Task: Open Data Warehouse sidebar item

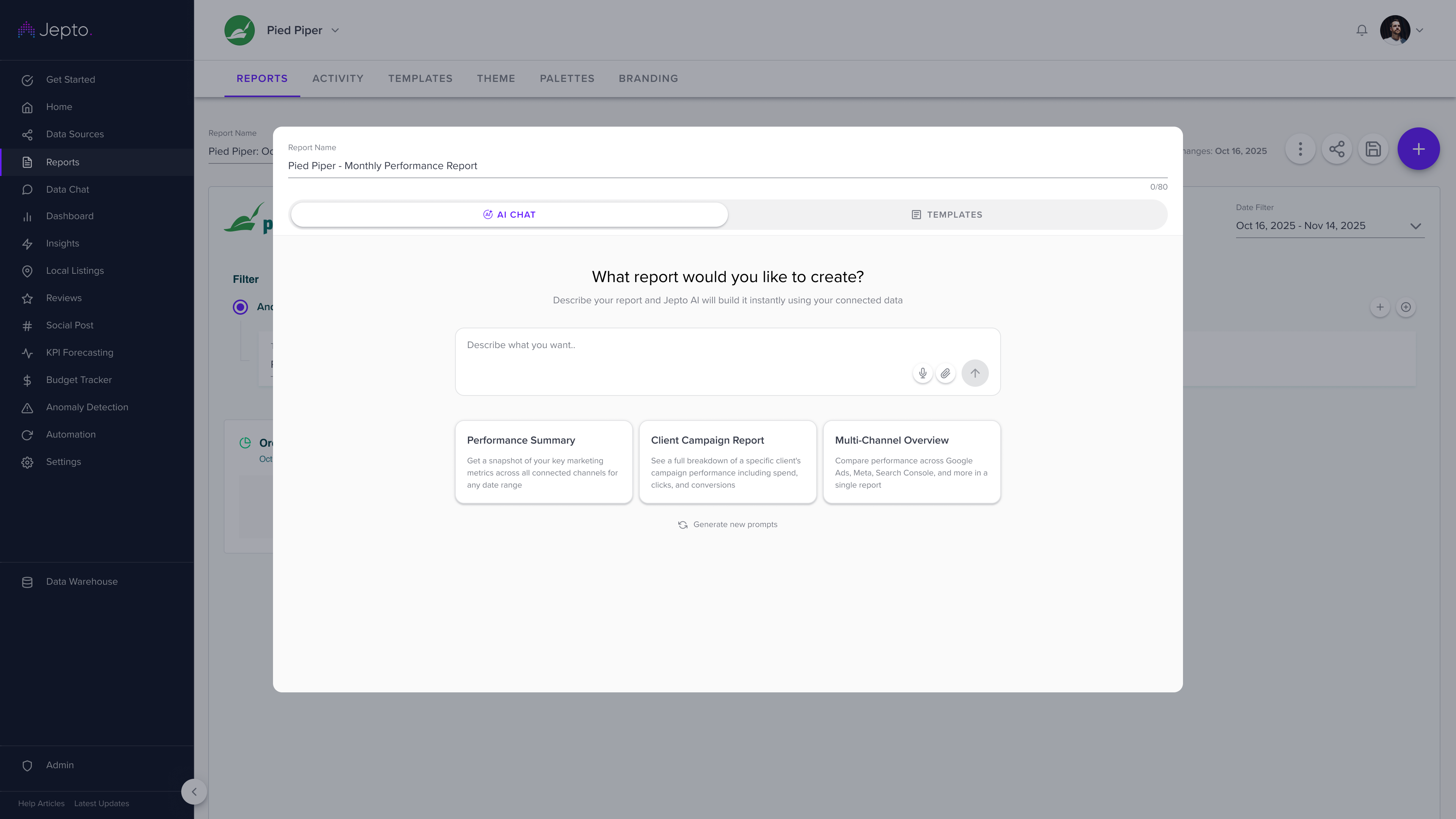Action: coord(97,582)
